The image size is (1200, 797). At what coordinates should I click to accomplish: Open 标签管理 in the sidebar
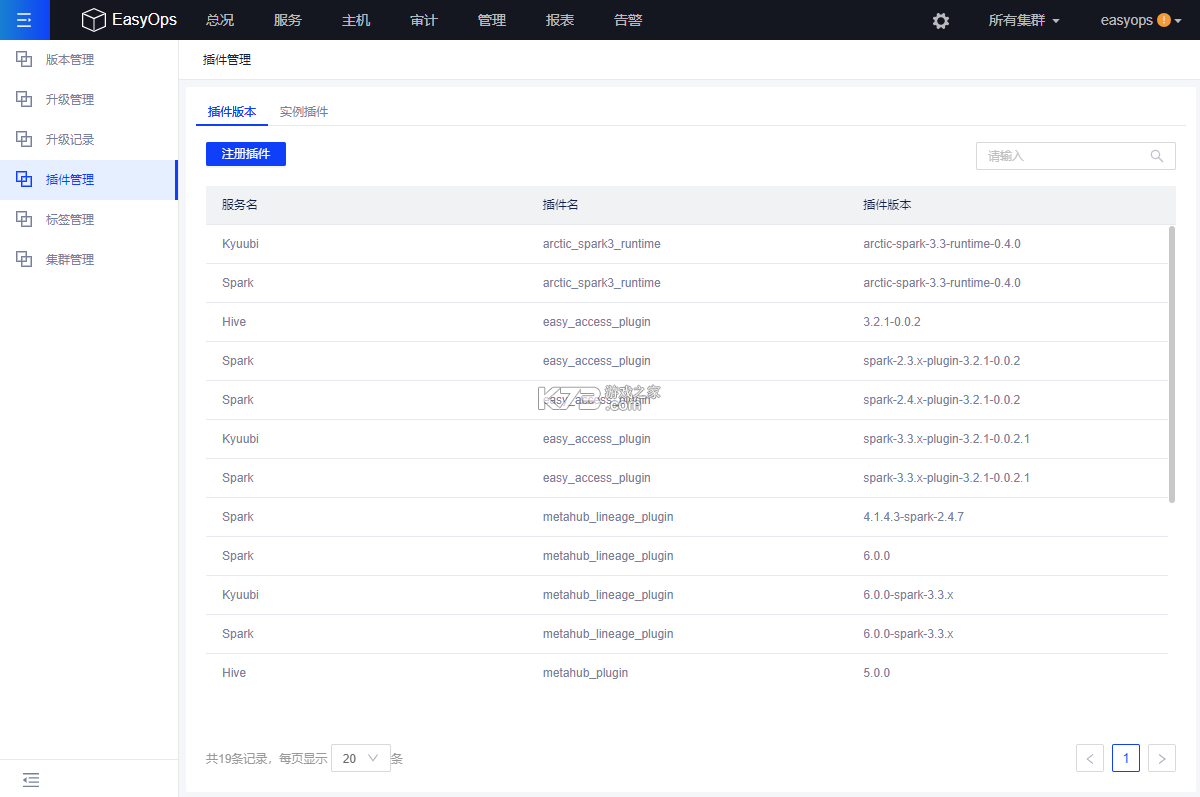click(70, 219)
